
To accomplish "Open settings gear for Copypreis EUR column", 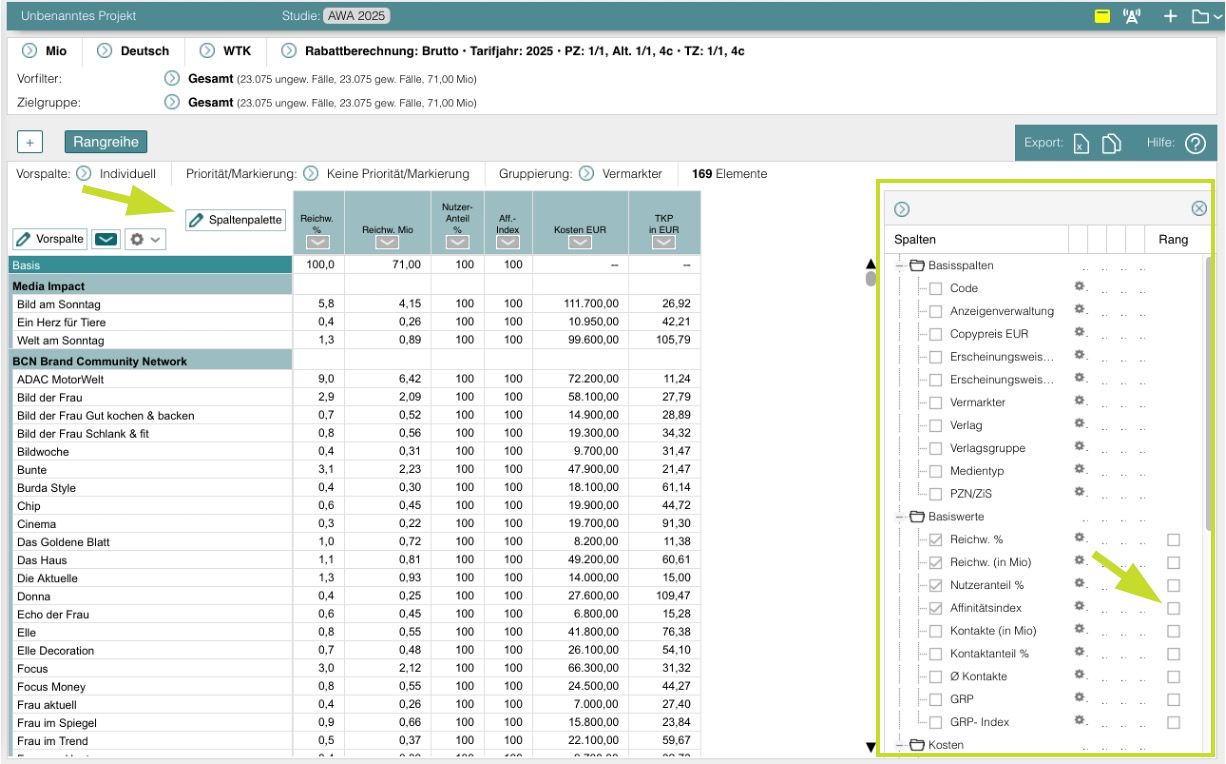I will click(1079, 332).
